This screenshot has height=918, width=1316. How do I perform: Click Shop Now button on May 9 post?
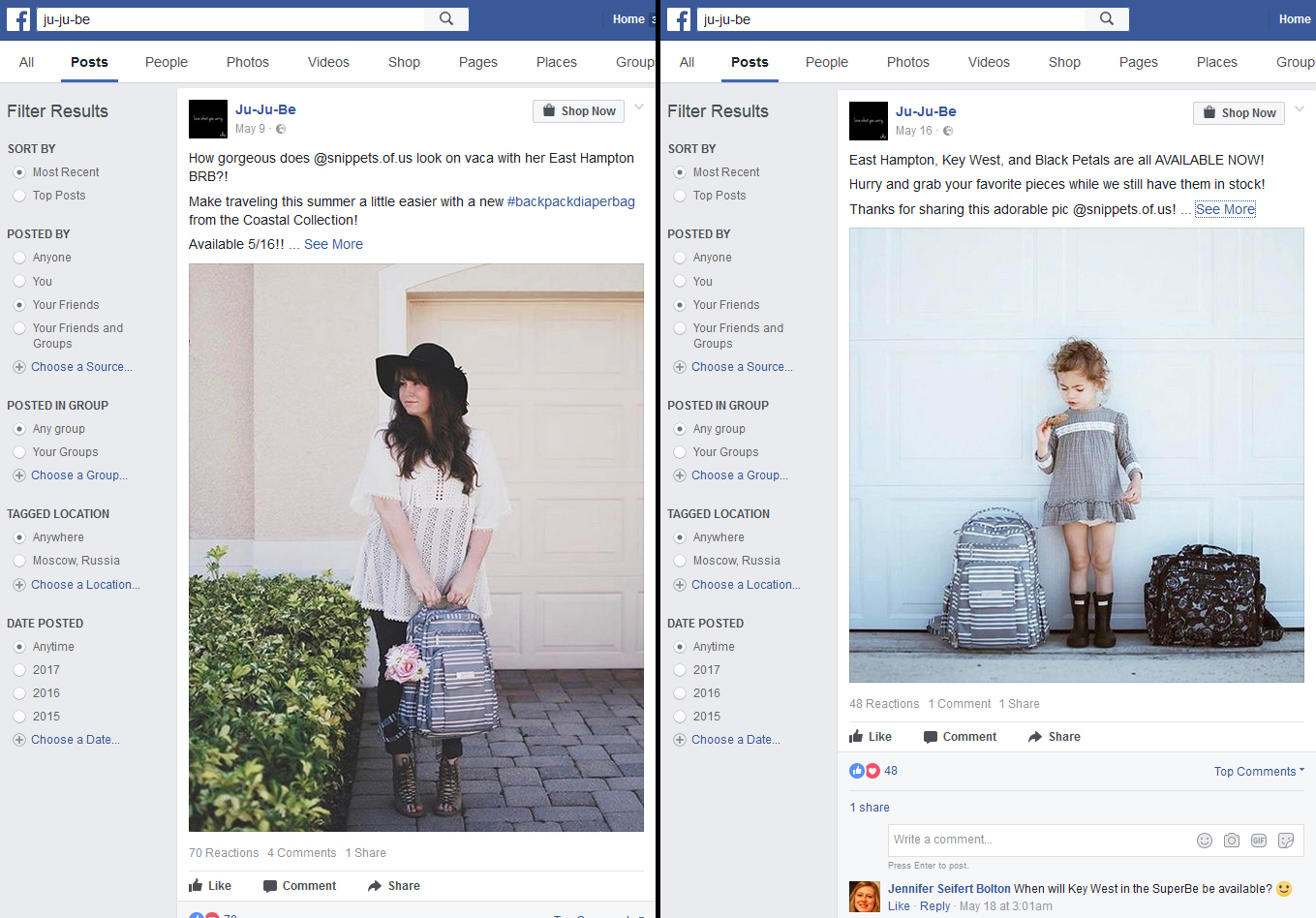coord(578,111)
